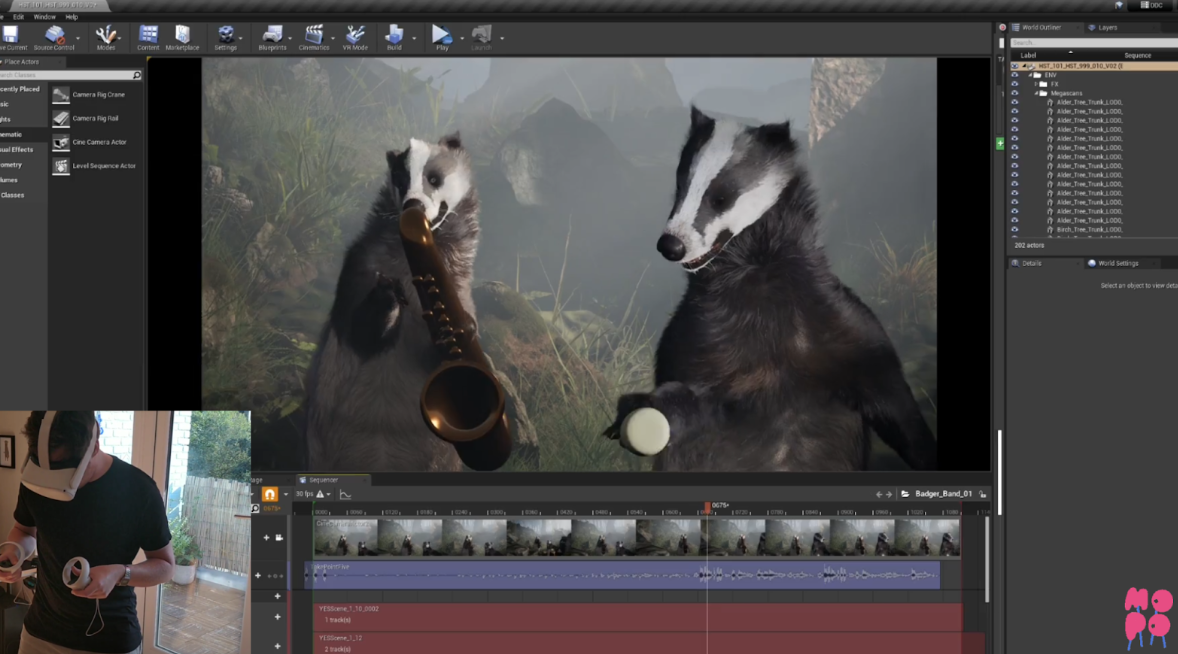Expand the FX folder in World Outliner
The width and height of the screenshot is (1178, 654).
(x=1036, y=84)
